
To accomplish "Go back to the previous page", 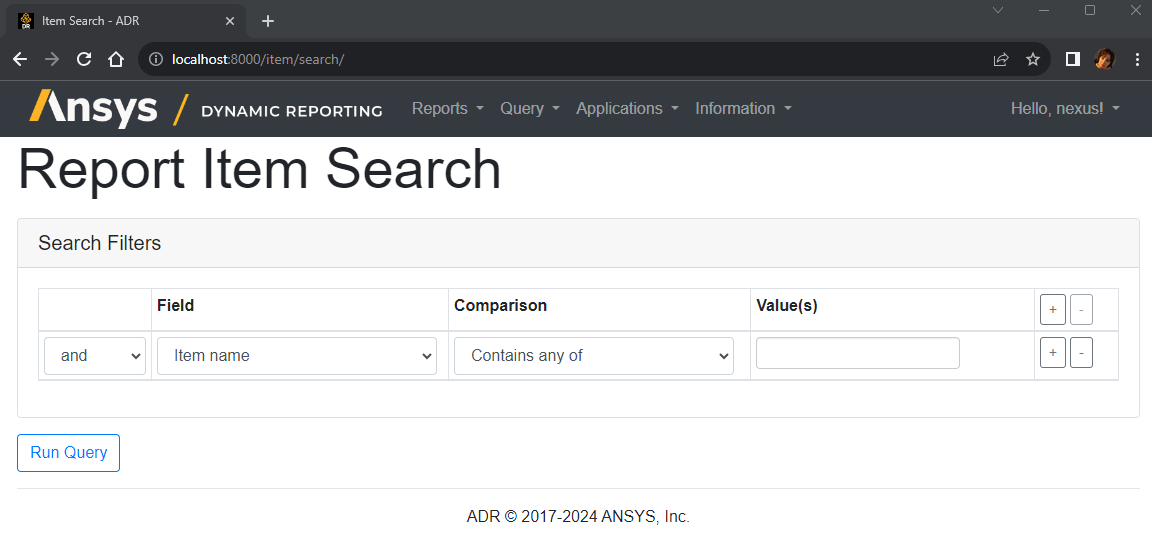I will point(20,60).
